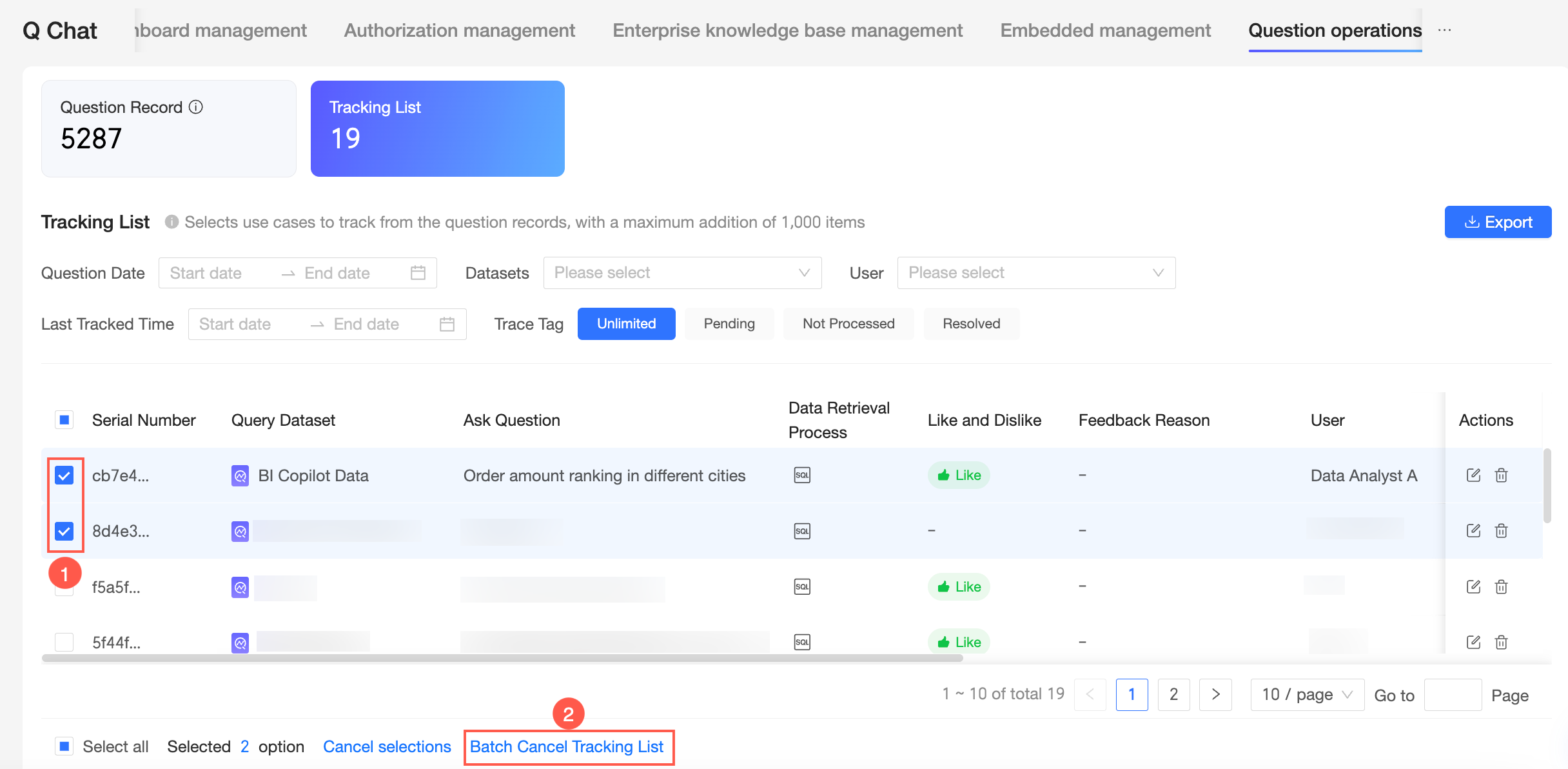Click the edit icon for row cb7e4
This screenshot has width=1568, height=769.
point(1473,475)
